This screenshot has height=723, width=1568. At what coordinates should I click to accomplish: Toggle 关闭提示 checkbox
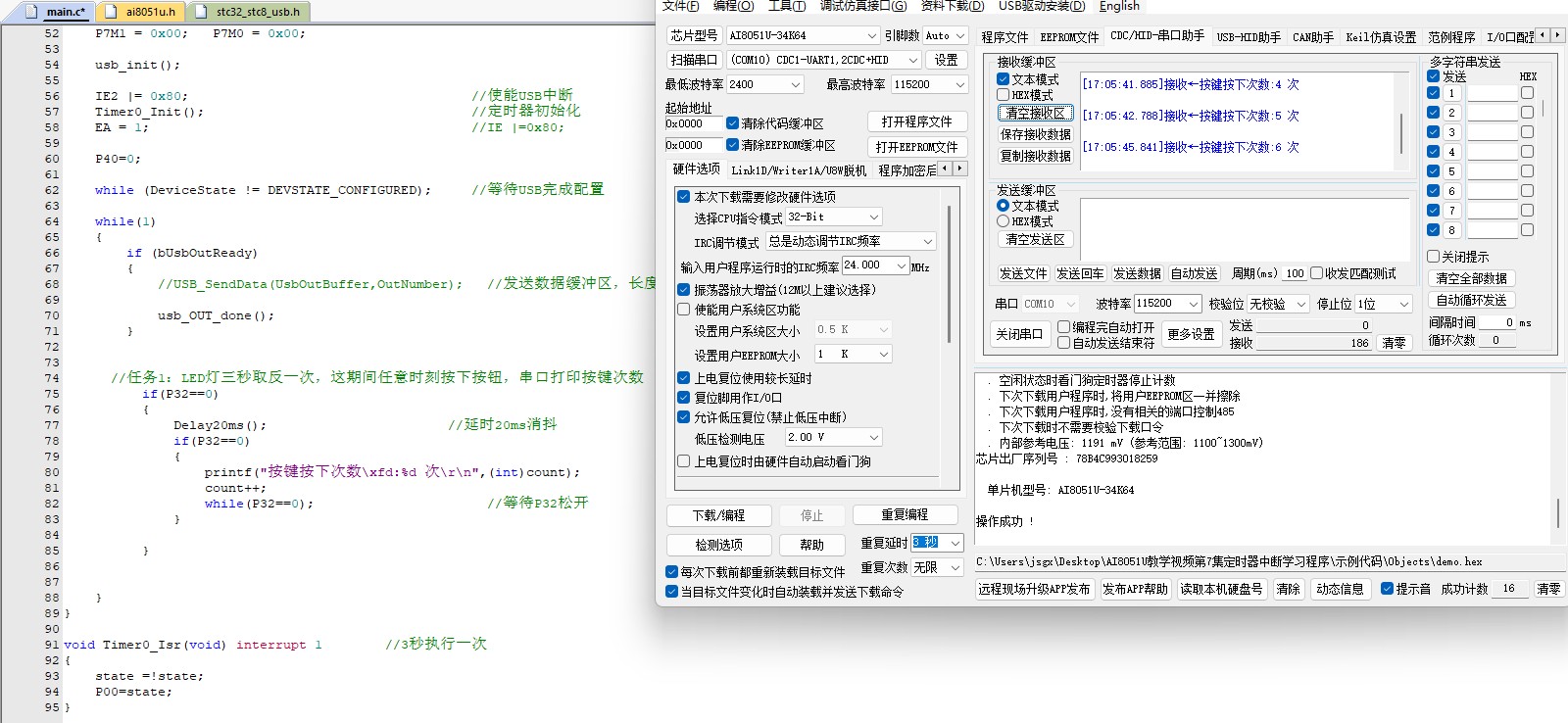[1433, 257]
